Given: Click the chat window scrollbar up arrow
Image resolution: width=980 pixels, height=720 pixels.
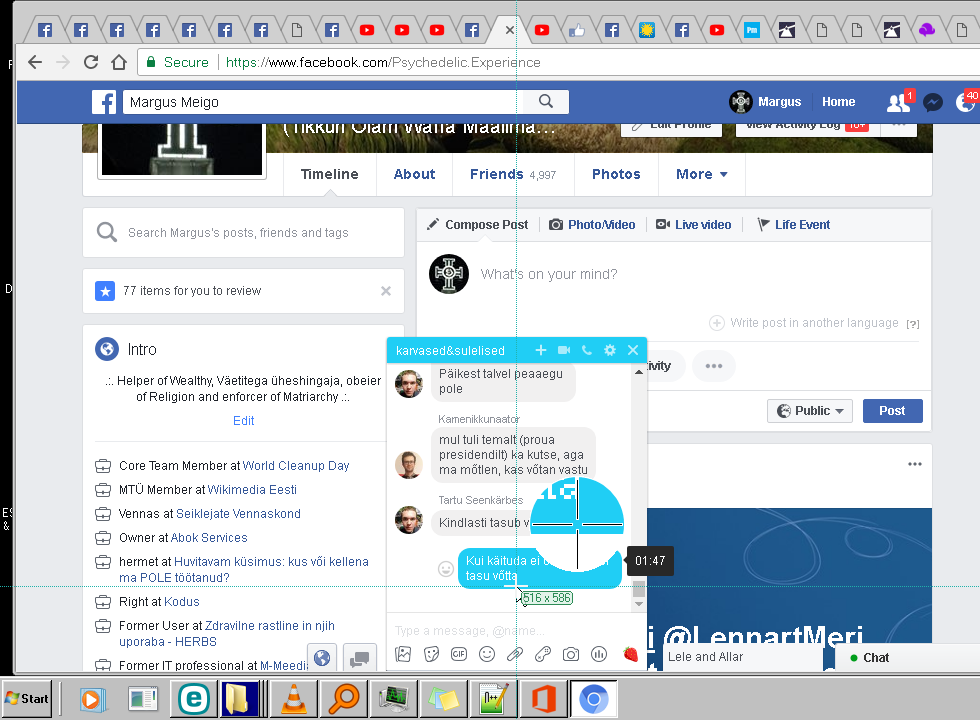Looking at the screenshot, I should 639,372.
